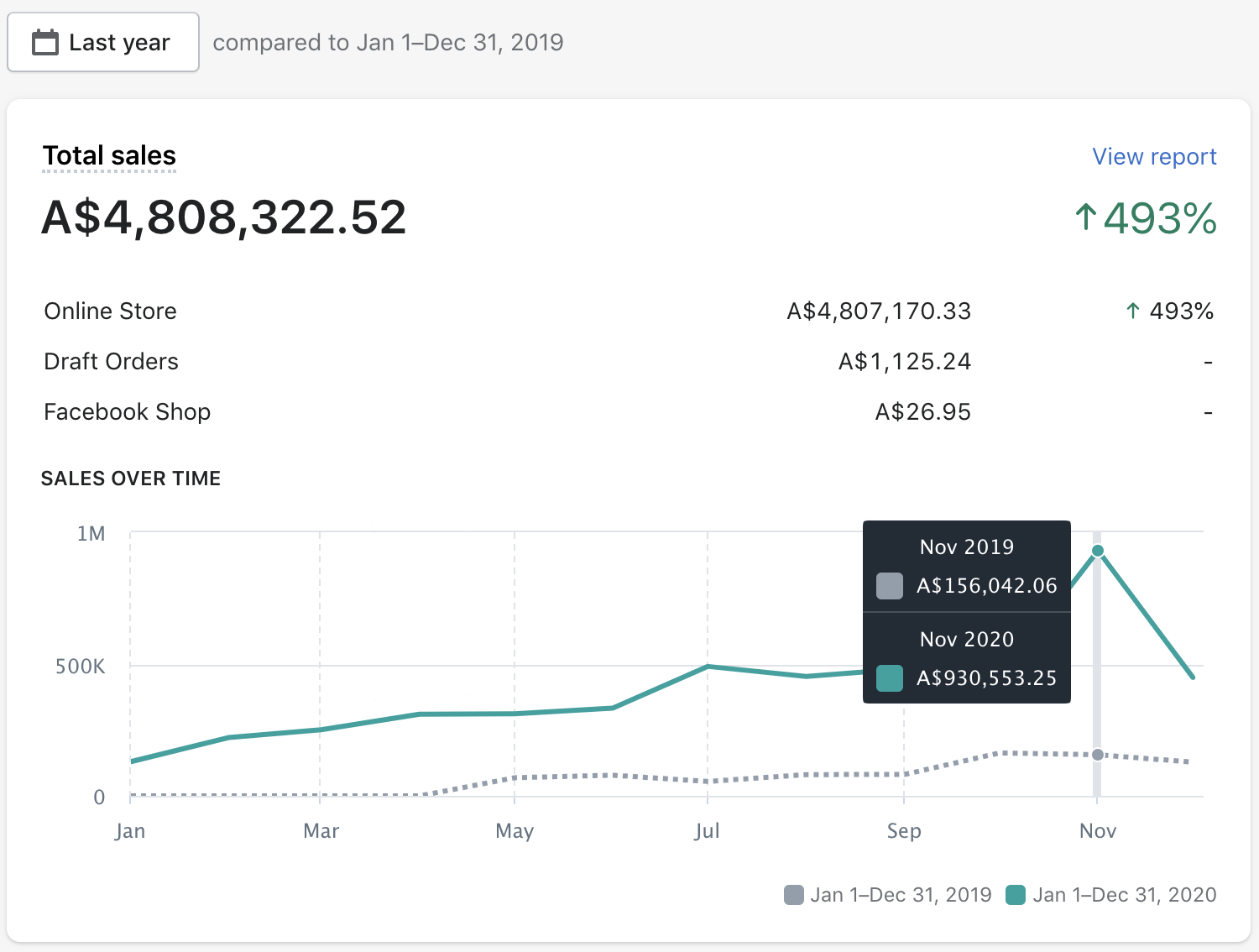Click the Jan 1–Dec 31, 2020 legend label
The image size is (1259, 952).
coord(1124,895)
